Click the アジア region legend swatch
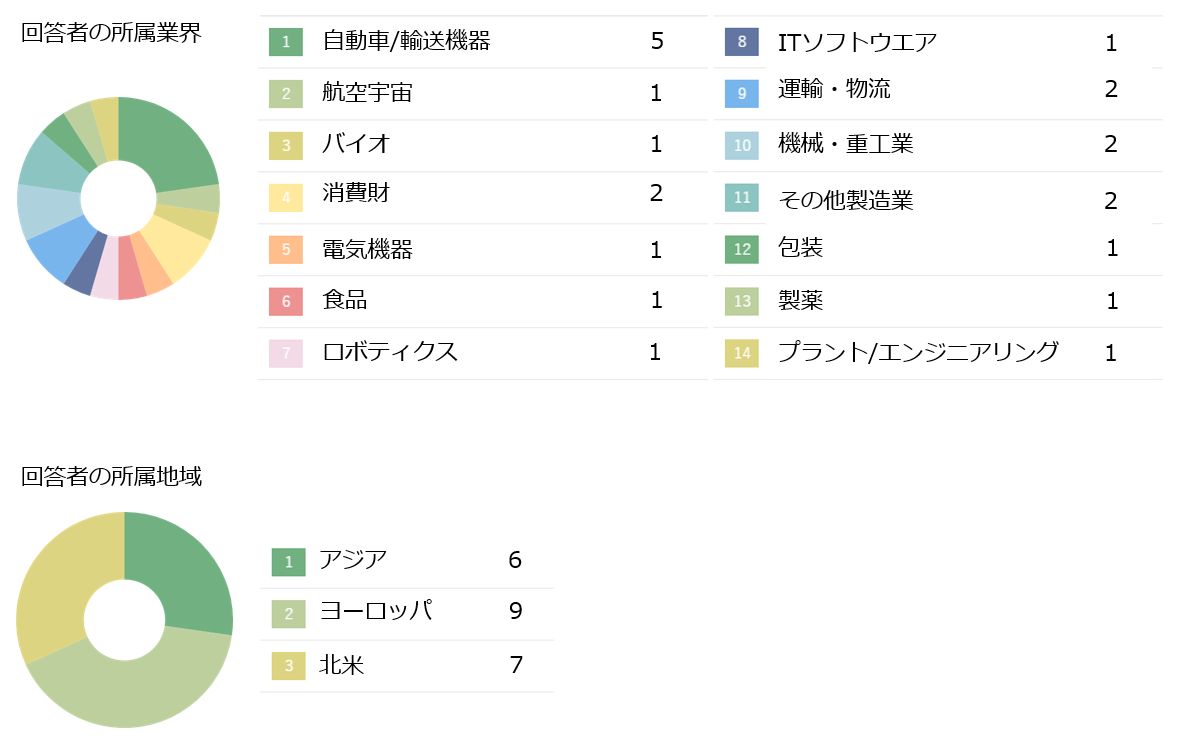This screenshot has height=739, width=1177. click(289, 562)
